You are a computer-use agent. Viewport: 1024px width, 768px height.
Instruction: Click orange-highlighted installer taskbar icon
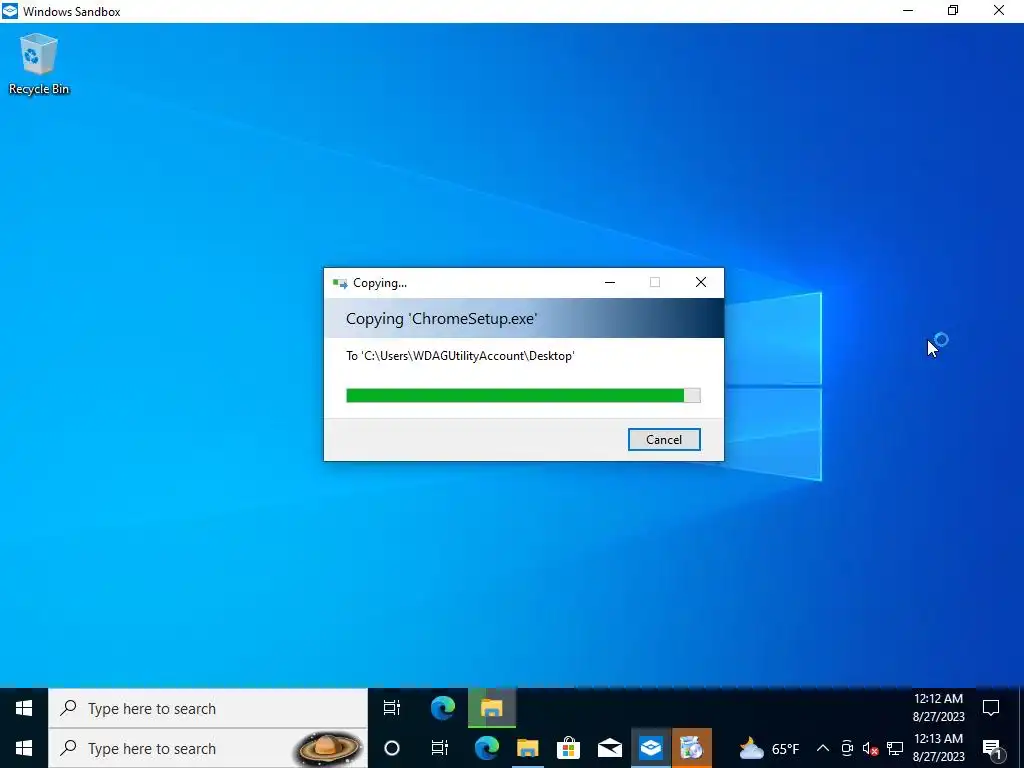691,748
